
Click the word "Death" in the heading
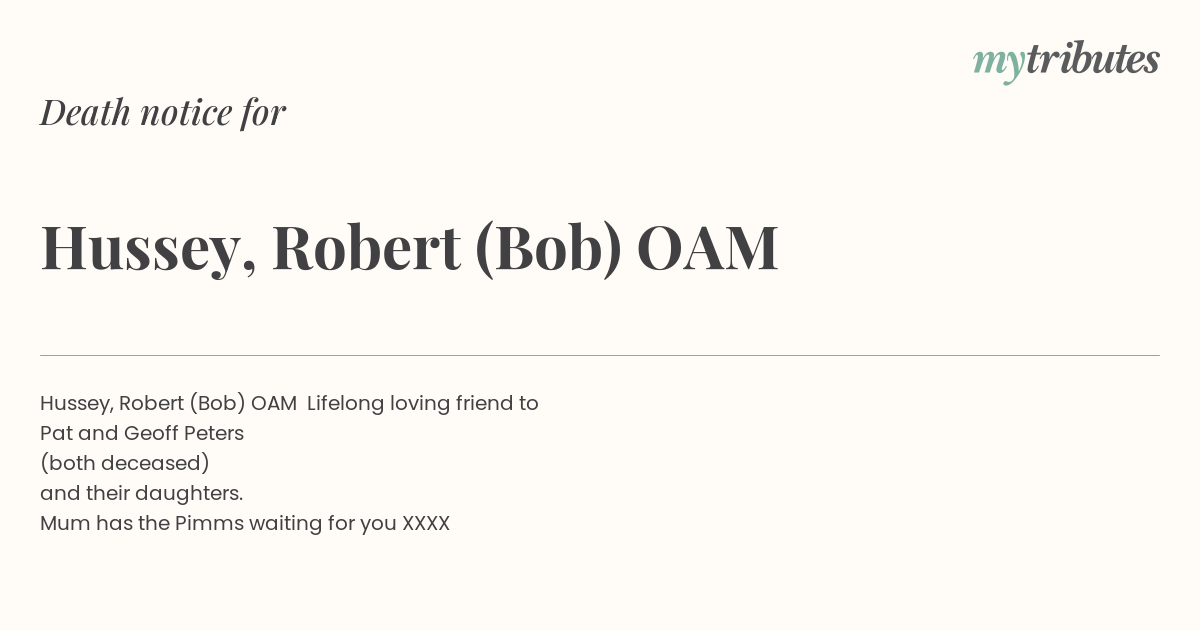pos(85,112)
